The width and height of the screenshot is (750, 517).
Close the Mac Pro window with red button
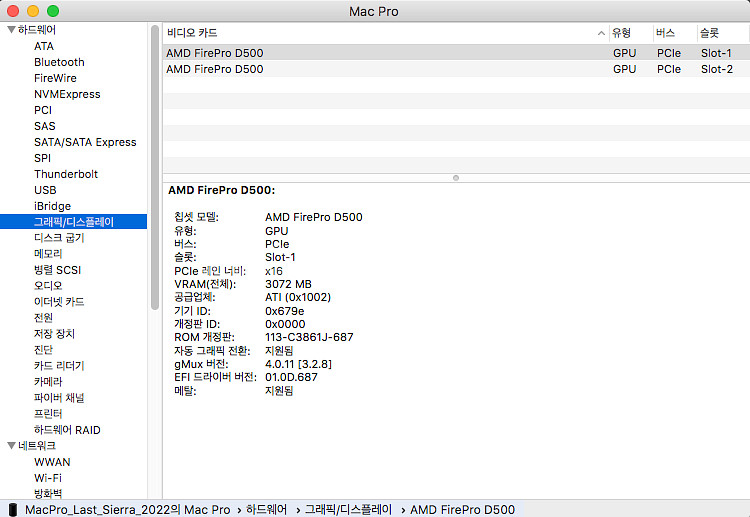[x=13, y=11]
